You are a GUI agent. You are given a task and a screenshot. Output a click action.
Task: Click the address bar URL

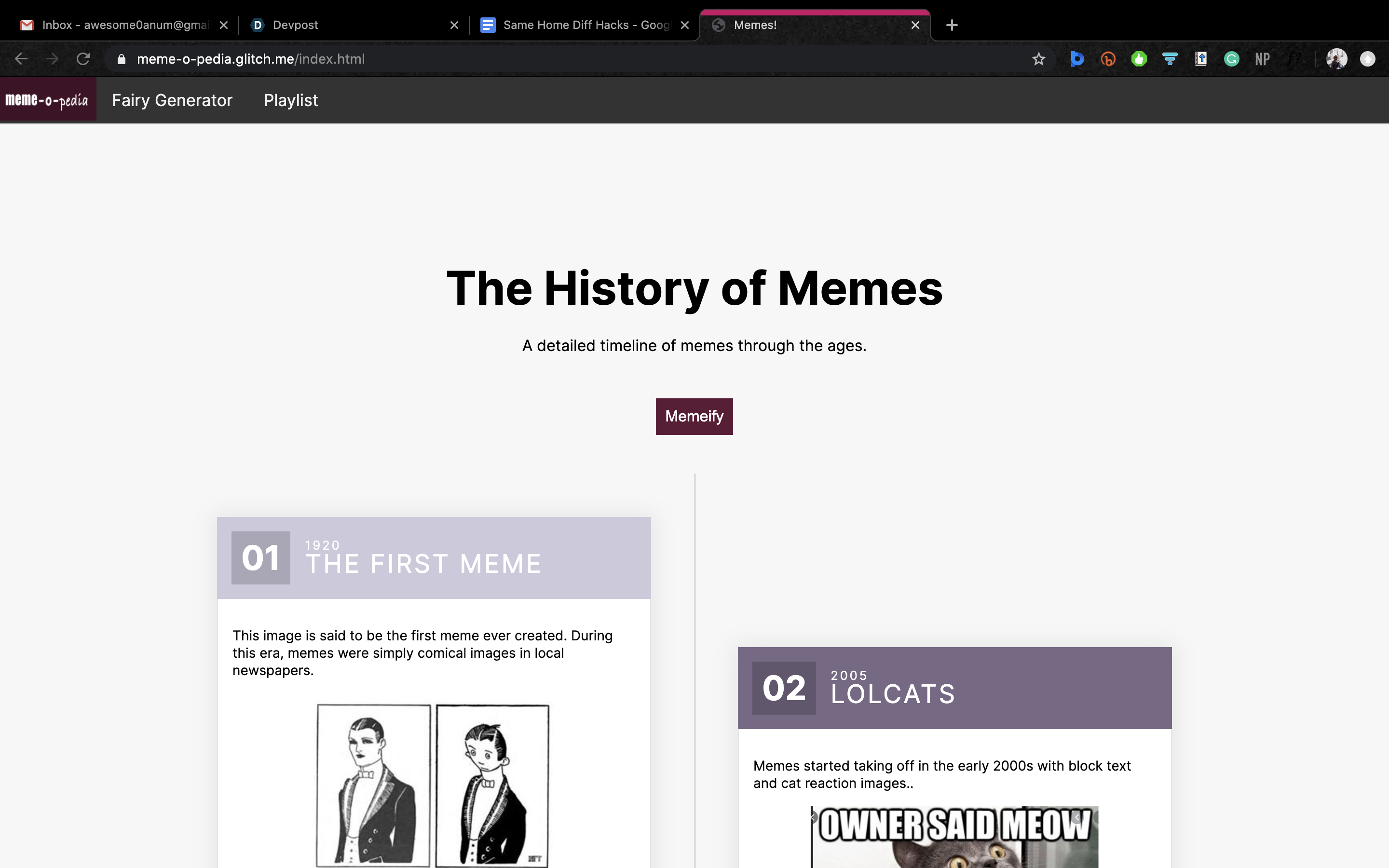tap(251, 59)
